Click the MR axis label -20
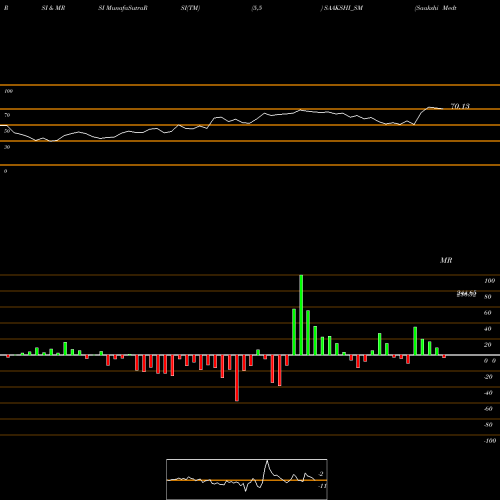The width and height of the screenshot is (500, 500). pos(488,377)
